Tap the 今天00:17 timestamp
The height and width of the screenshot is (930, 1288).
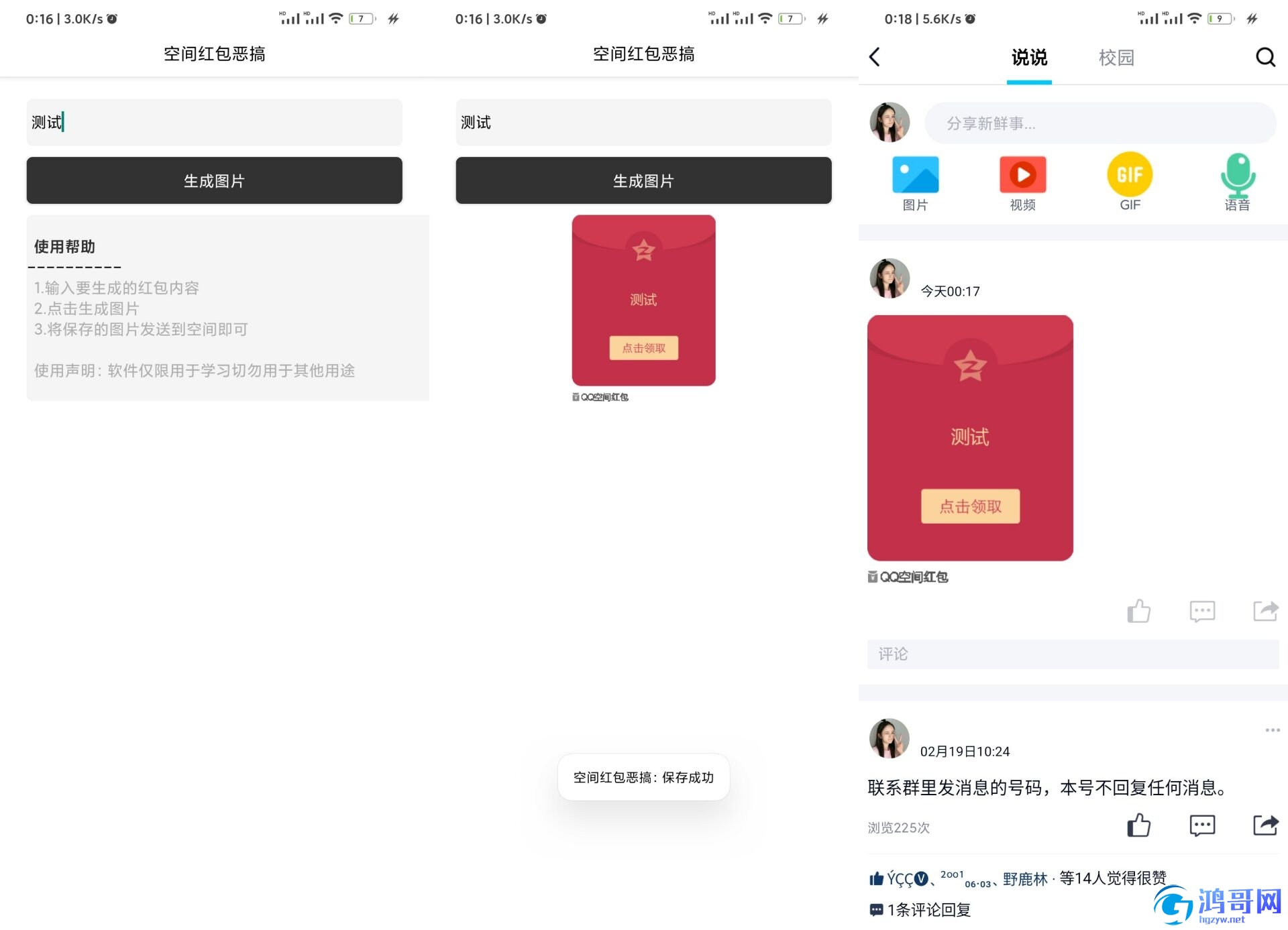click(x=950, y=291)
